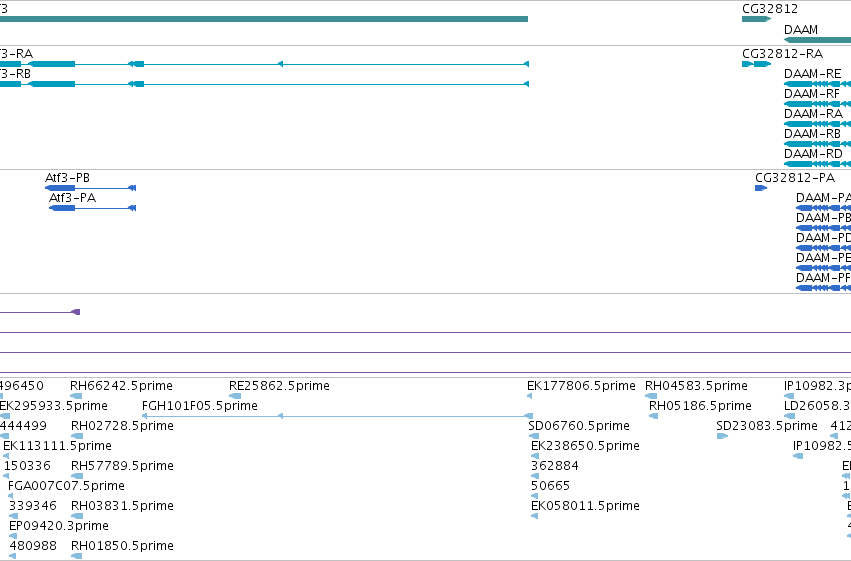
Task: Select the RH66242.5prime EST glyph
Action: click(77, 396)
